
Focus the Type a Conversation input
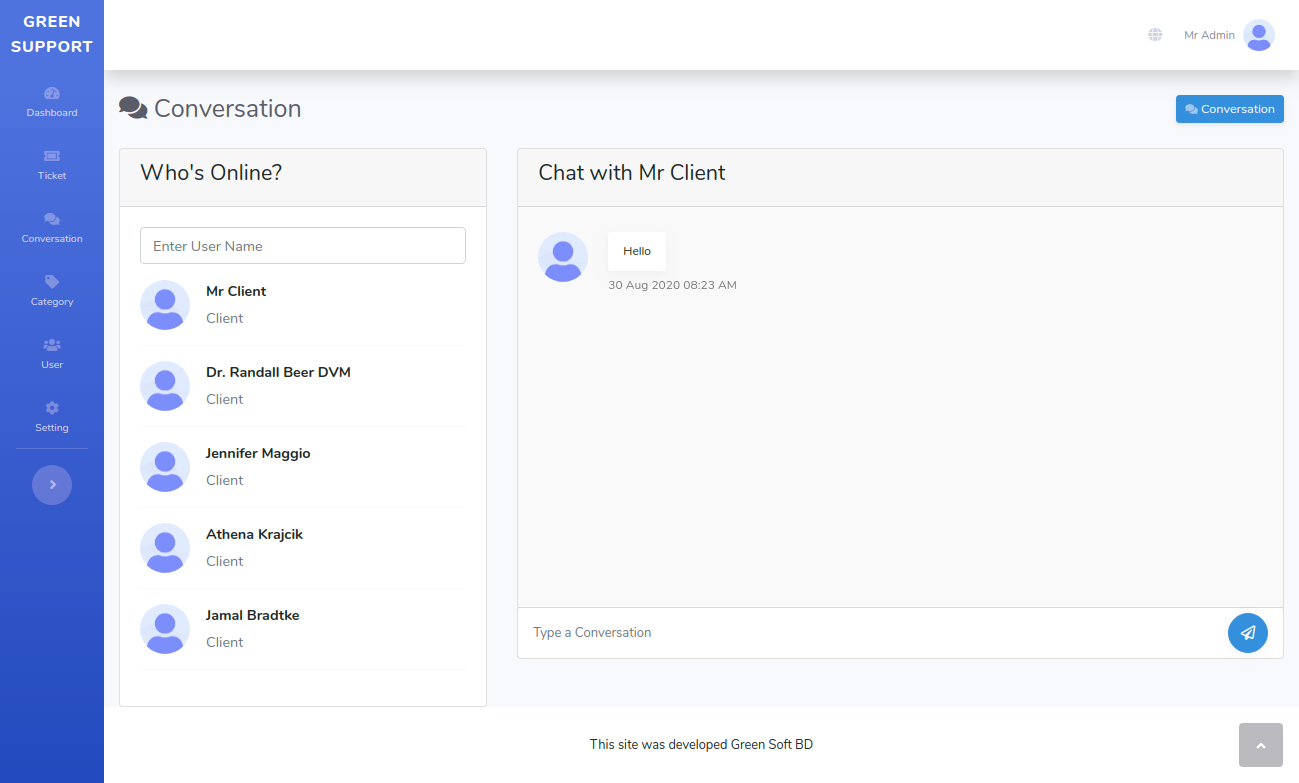click(870, 633)
